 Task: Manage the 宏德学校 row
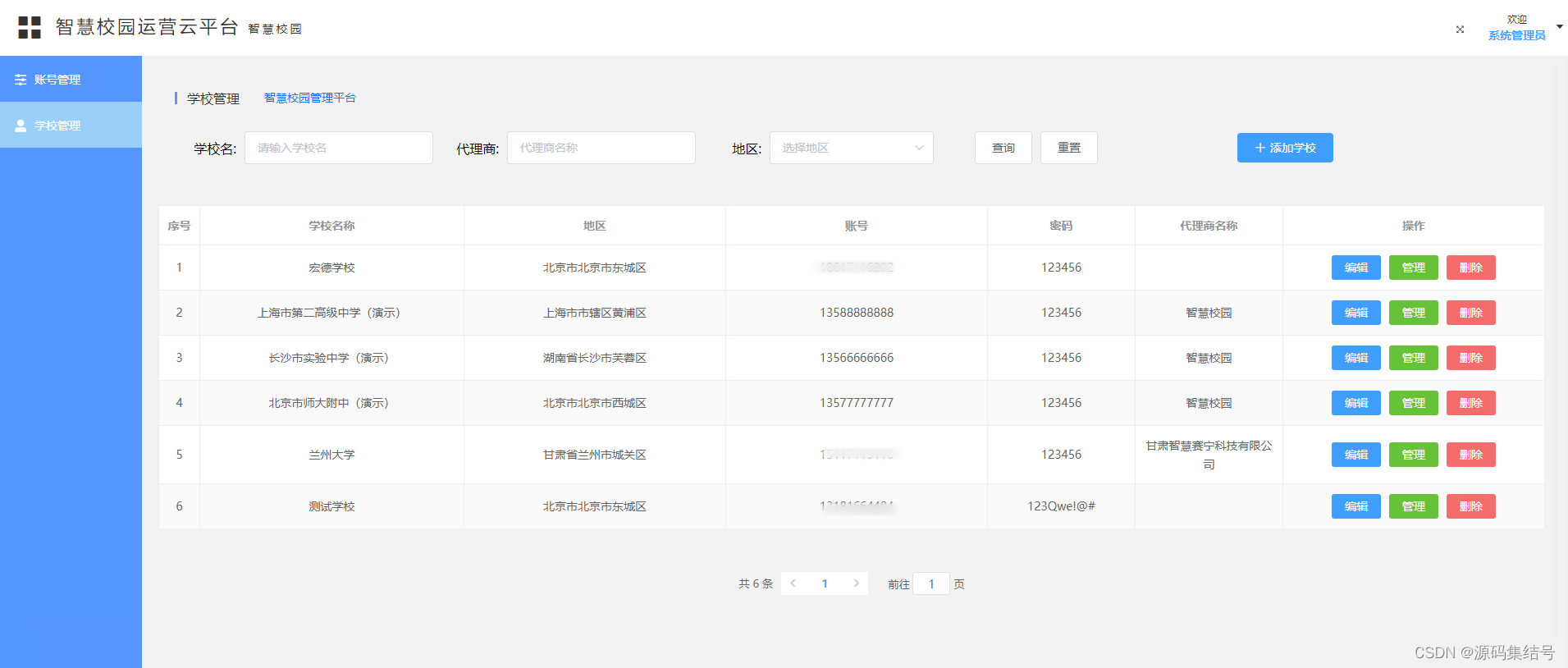pos(1414,268)
